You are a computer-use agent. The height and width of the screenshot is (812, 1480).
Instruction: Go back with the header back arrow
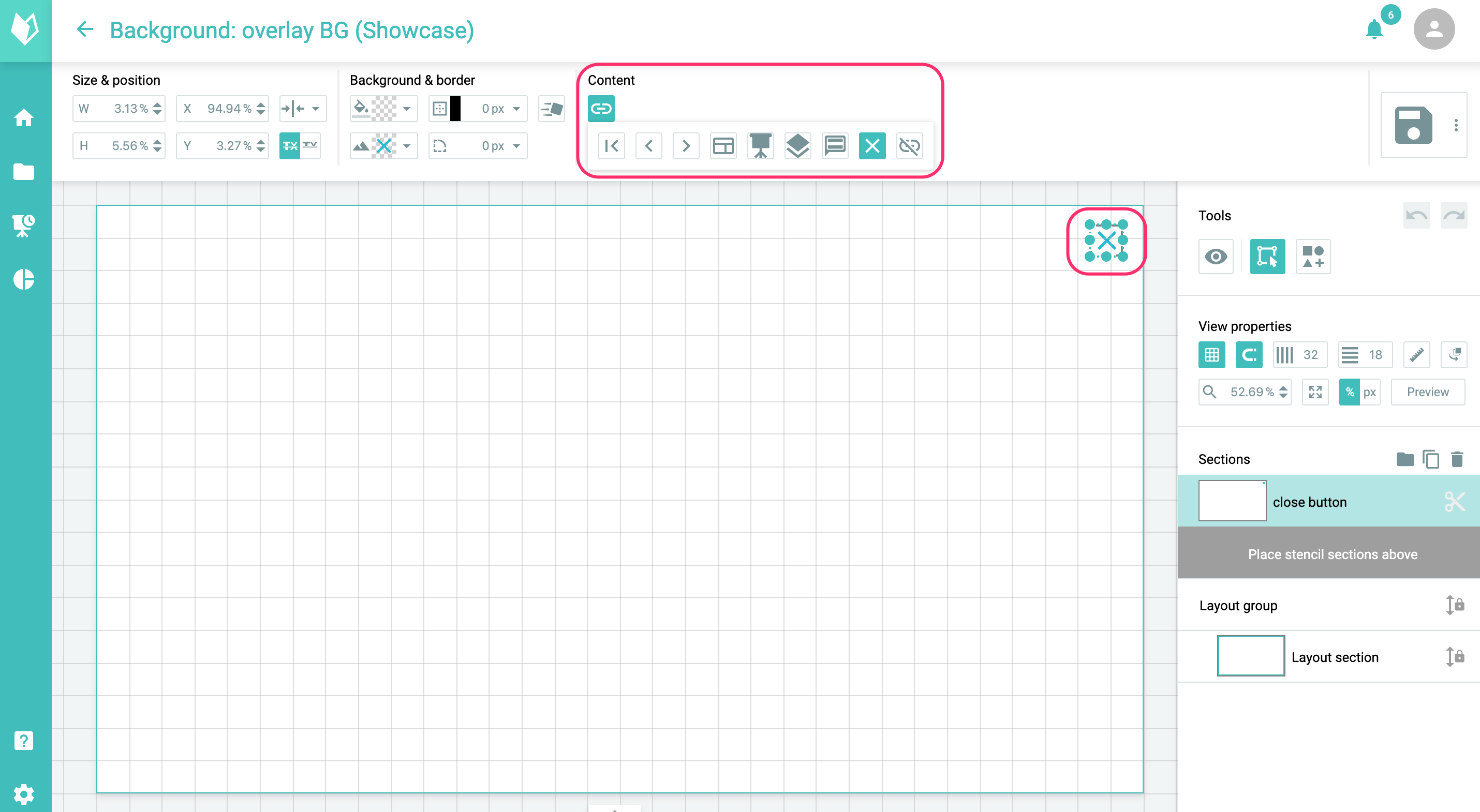pyautogui.click(x=85, y=29)
